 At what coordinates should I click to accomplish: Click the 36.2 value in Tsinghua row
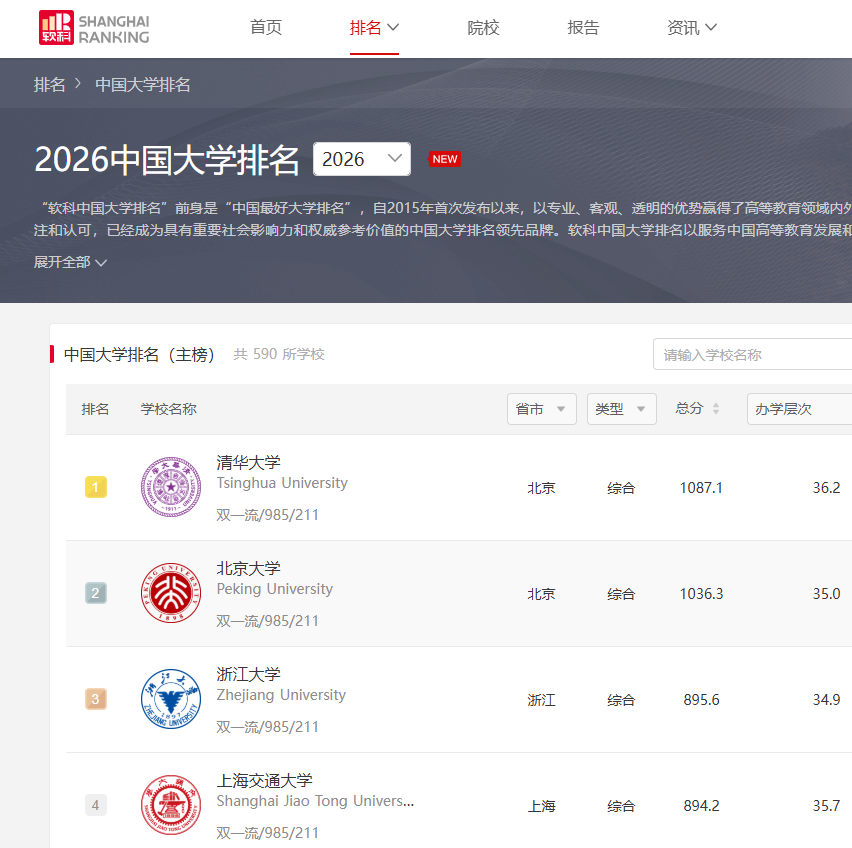click(826, 488)
